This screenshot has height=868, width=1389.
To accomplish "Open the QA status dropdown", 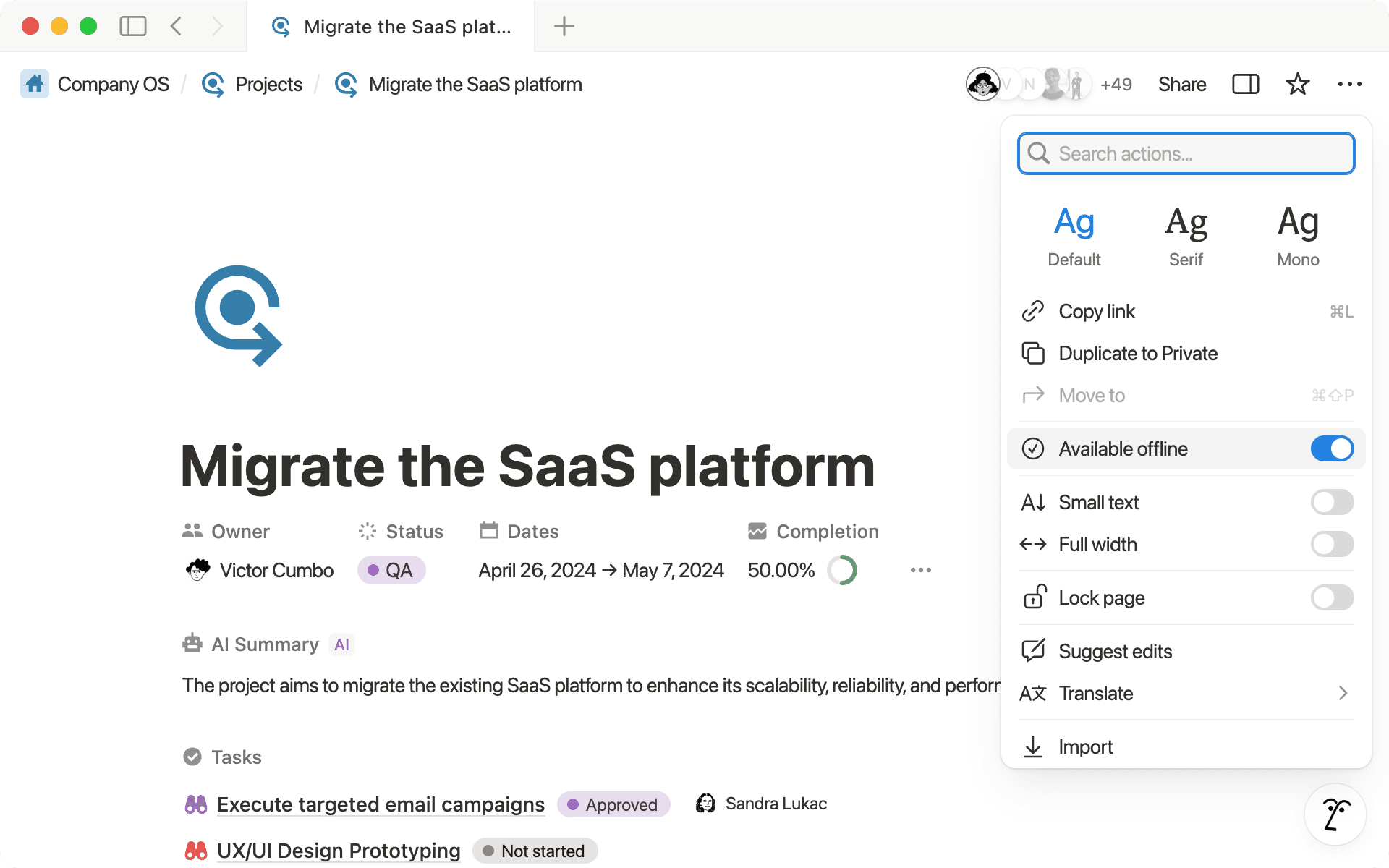I will 391,570.
